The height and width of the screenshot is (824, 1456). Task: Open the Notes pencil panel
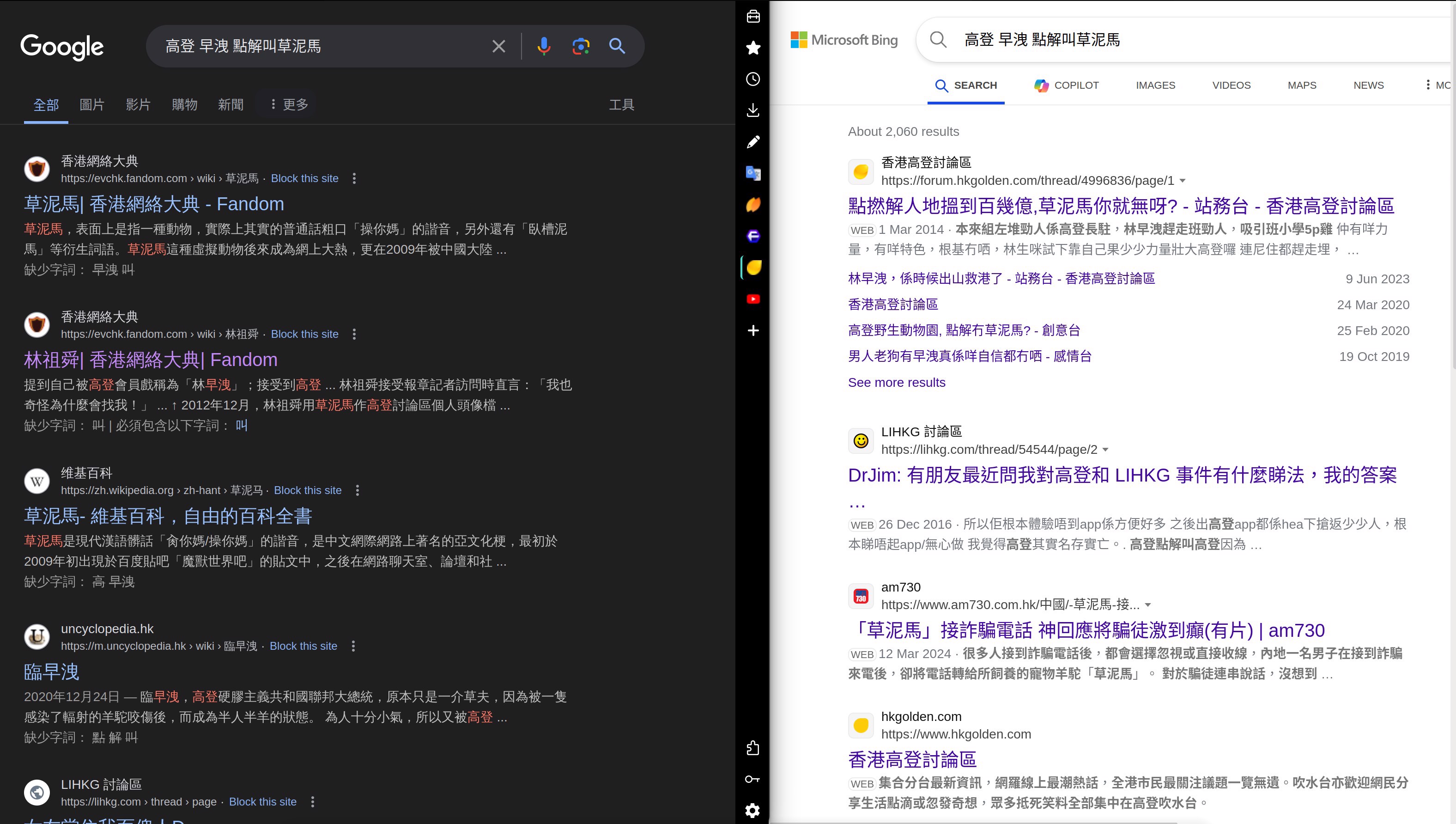[x=753, y=142]
